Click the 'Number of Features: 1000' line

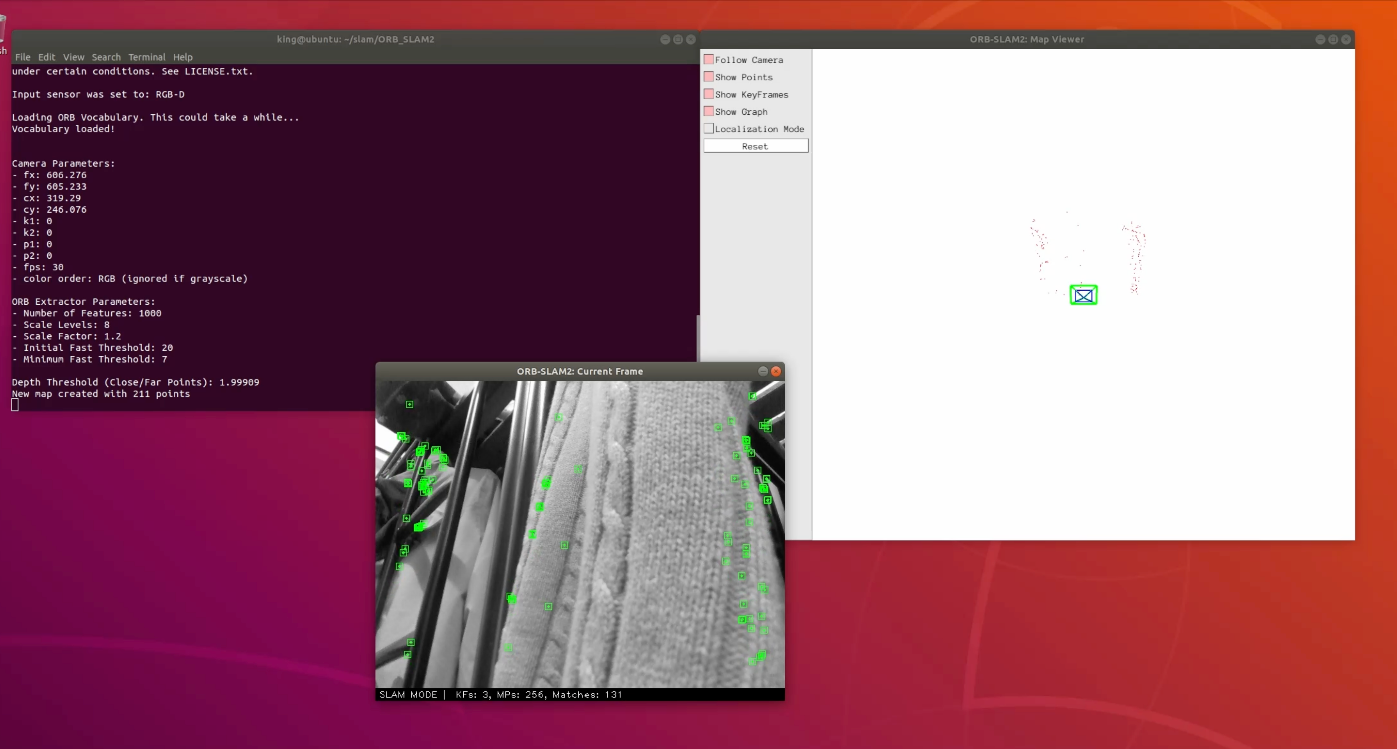point(87,313)
